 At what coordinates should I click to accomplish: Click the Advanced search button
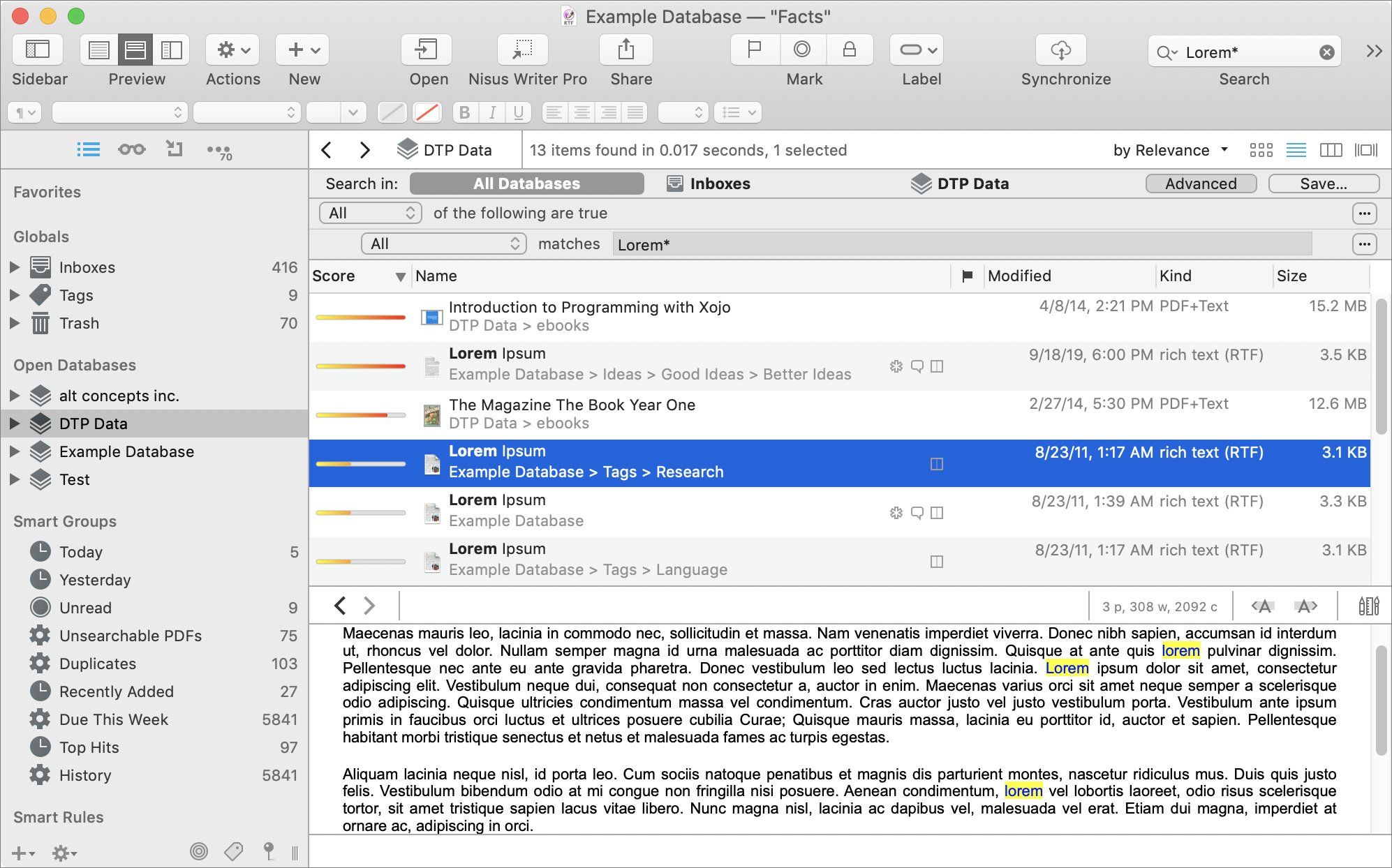pyautogui.click(x=1199, y=182)
